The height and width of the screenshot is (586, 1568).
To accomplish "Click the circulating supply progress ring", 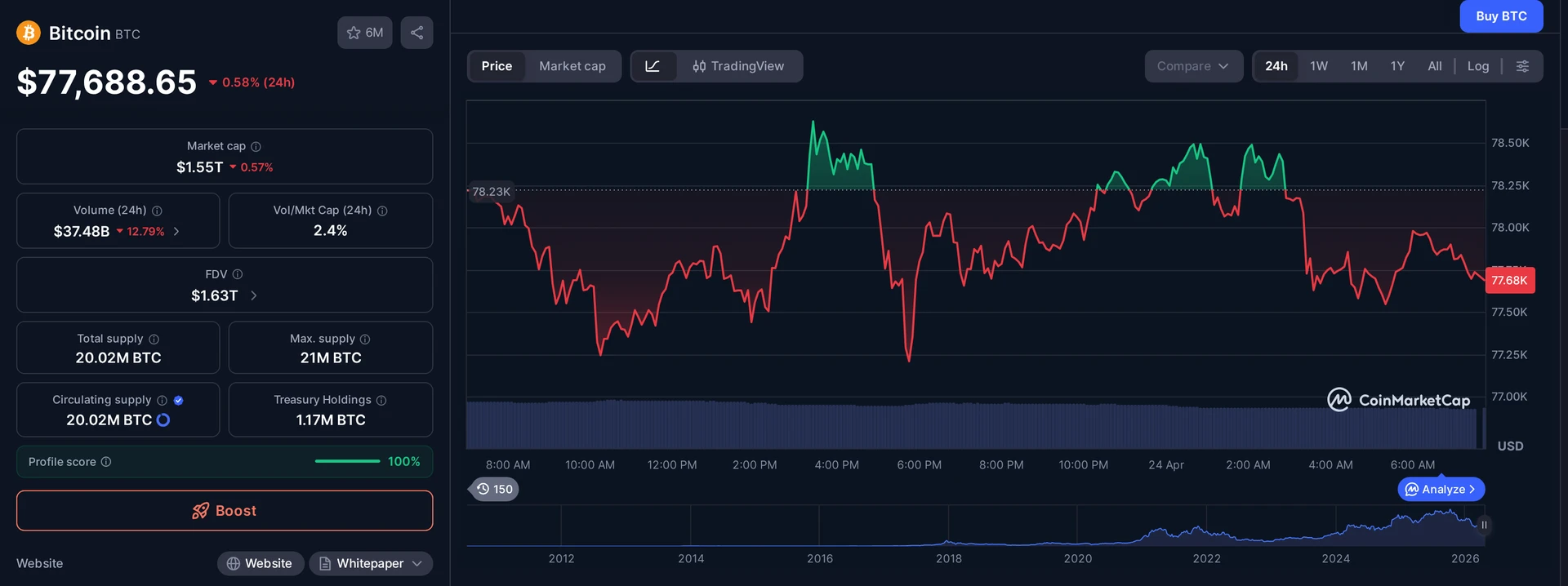I will point(163,420).
